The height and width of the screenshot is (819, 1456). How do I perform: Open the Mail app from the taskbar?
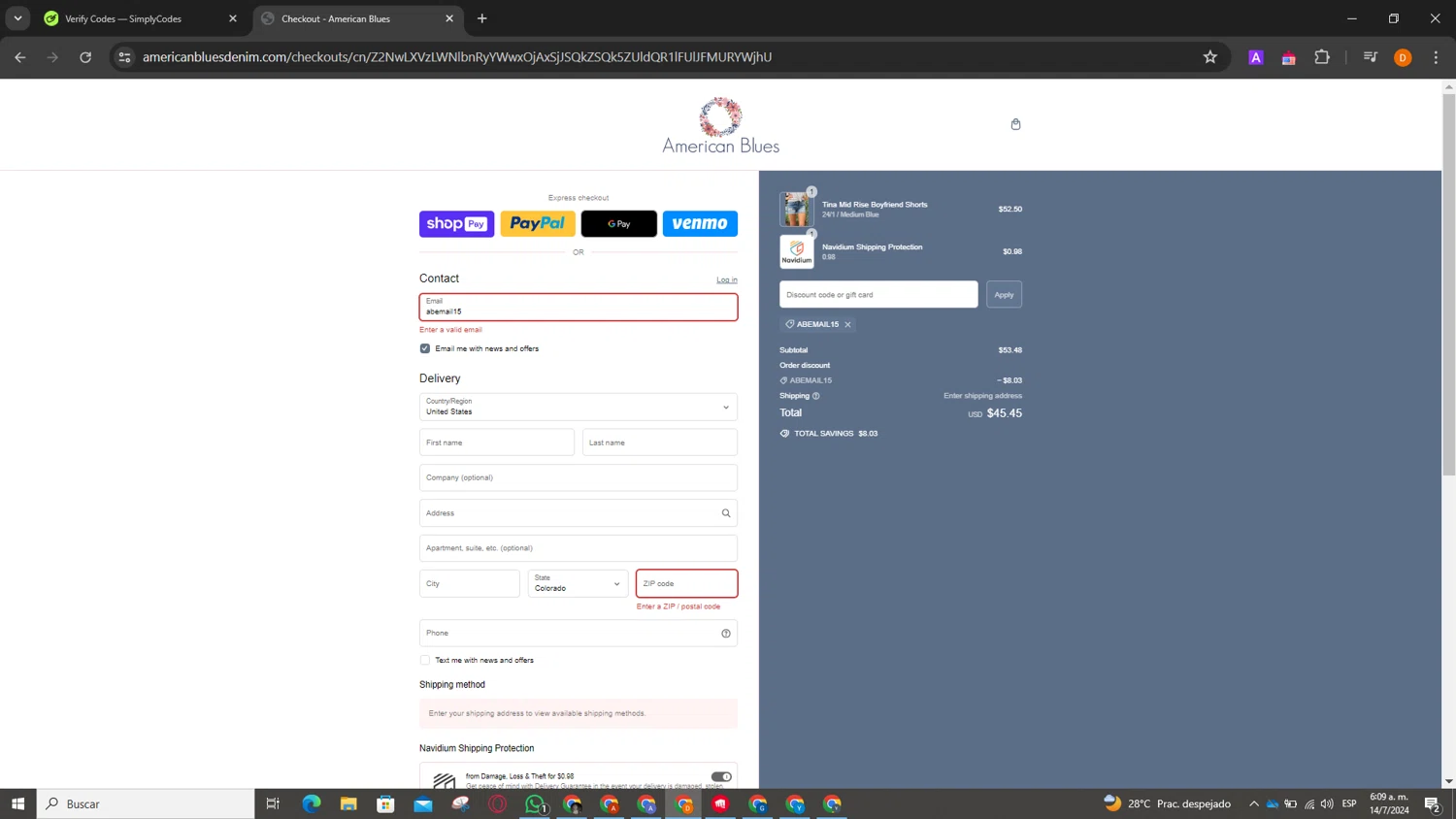[423, 803]
